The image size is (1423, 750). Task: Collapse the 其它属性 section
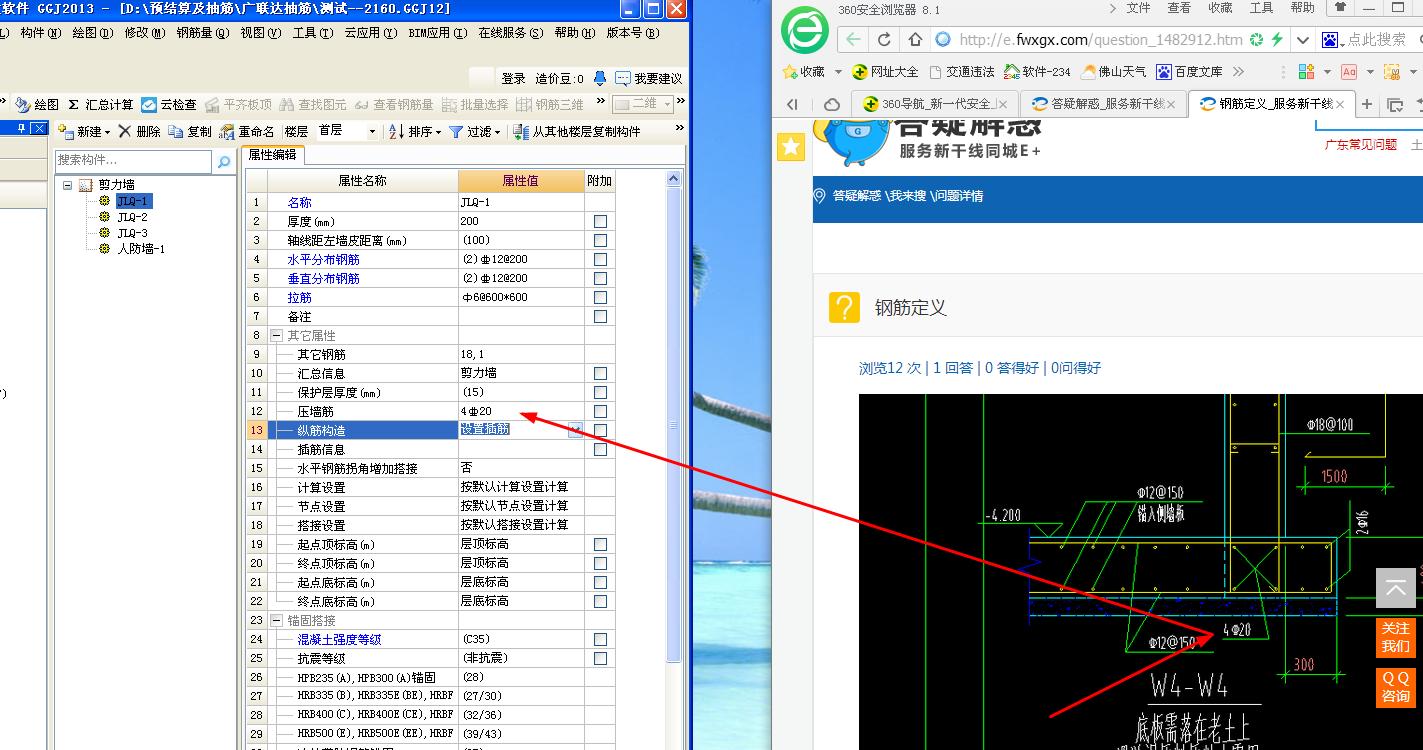277,336
